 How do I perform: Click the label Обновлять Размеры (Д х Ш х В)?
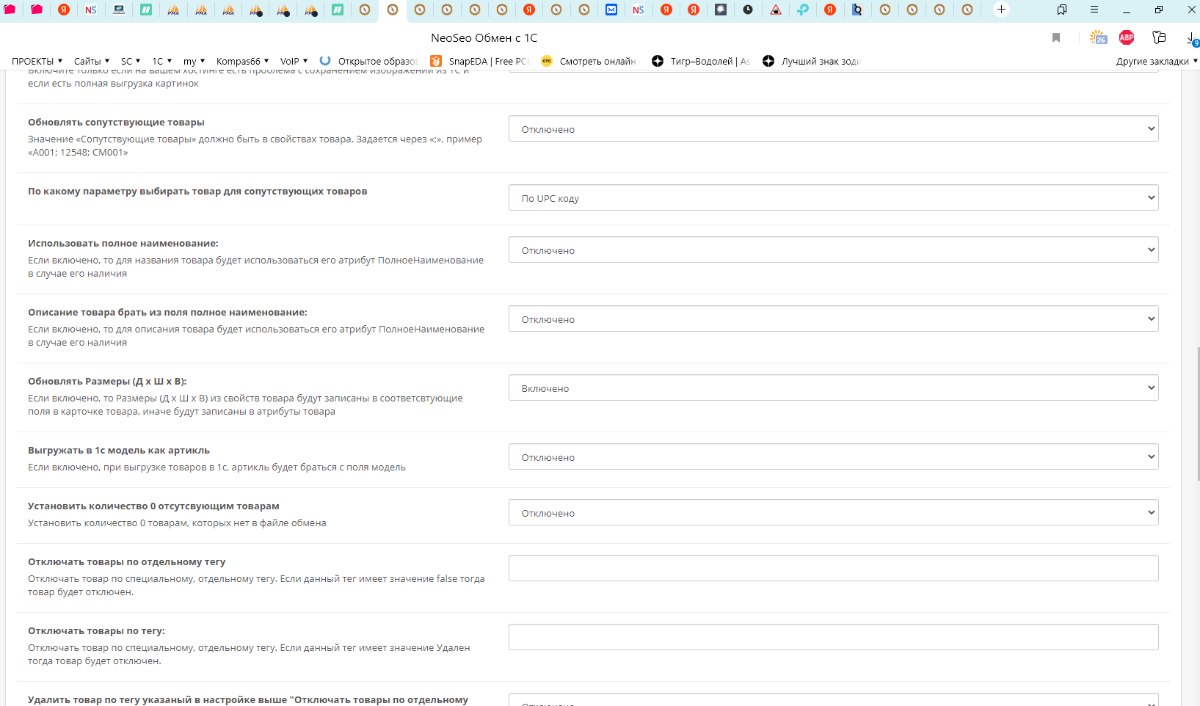pos(107,381)
